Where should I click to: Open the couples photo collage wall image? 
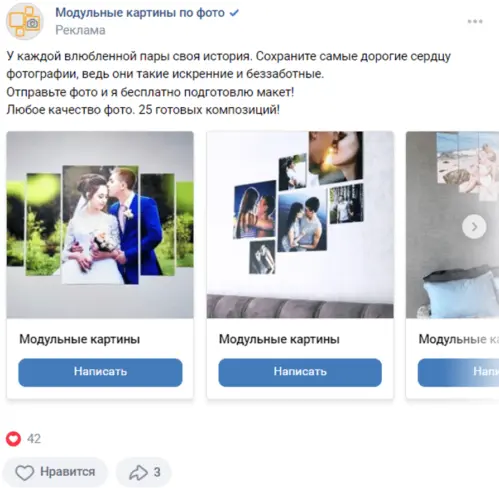(300, 225)
